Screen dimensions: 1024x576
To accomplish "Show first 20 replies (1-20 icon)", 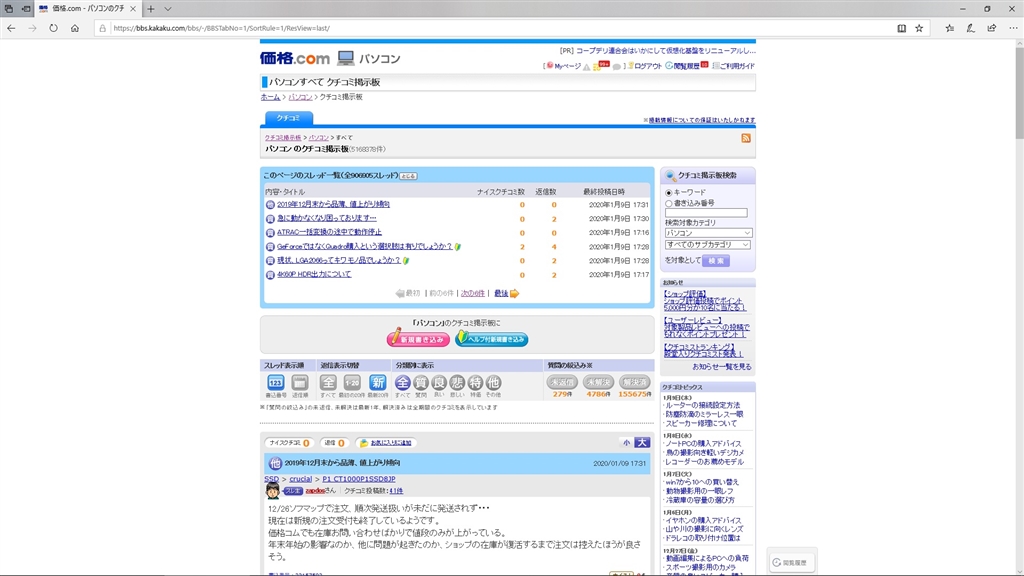I will [353, 383].
